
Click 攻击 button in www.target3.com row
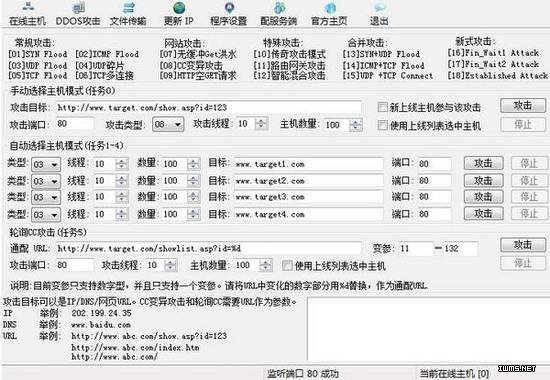483,196
